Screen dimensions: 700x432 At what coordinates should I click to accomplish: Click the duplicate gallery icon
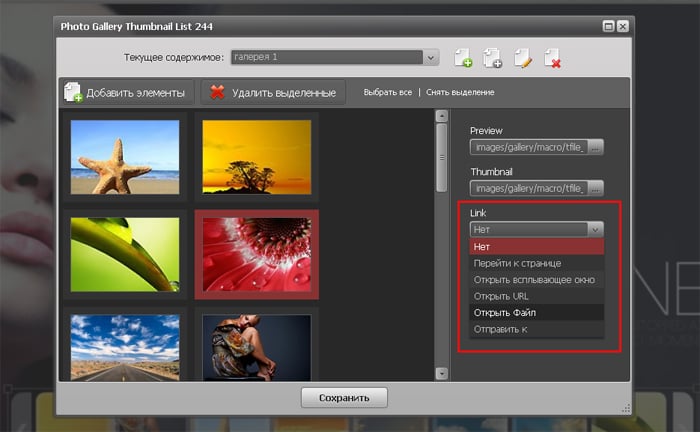pos(492,58)
